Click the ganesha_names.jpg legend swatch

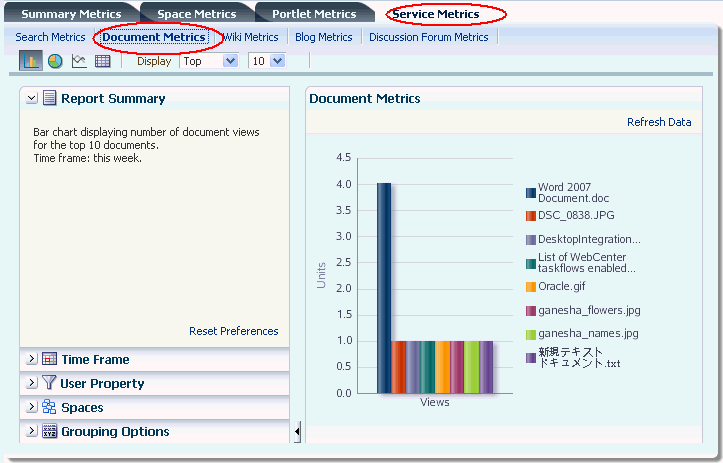tap(531, 334)
